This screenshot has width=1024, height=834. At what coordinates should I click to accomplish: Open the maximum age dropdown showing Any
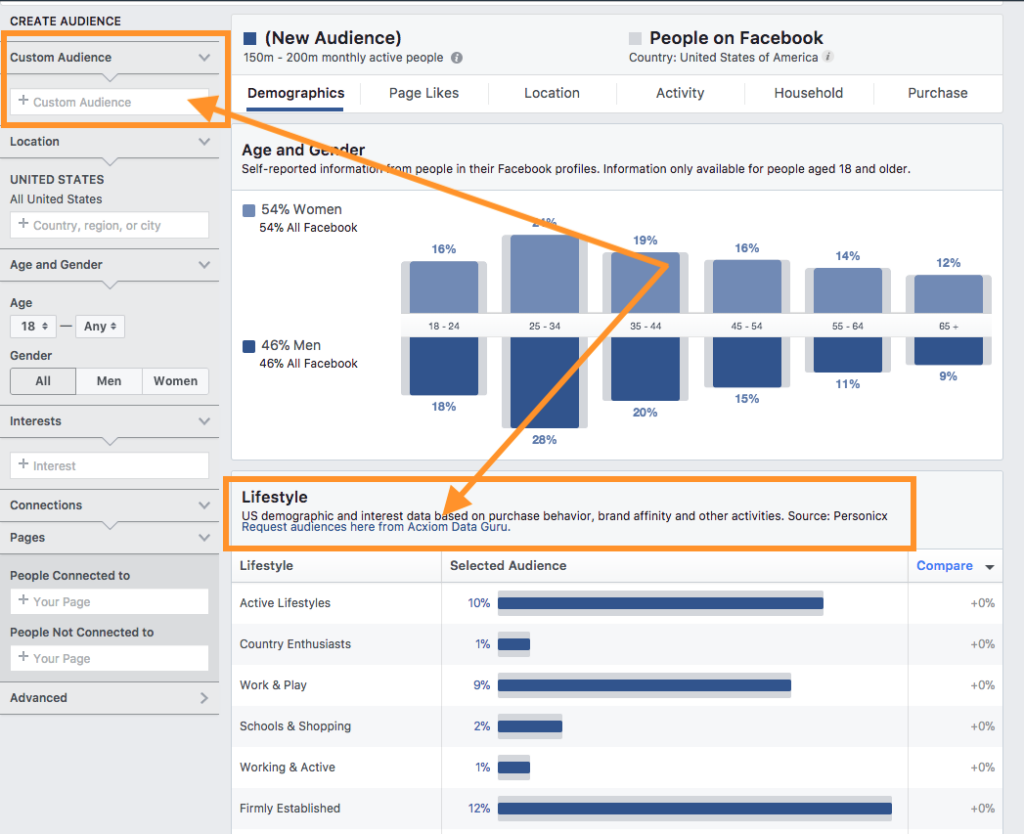(x=100, y=326)
